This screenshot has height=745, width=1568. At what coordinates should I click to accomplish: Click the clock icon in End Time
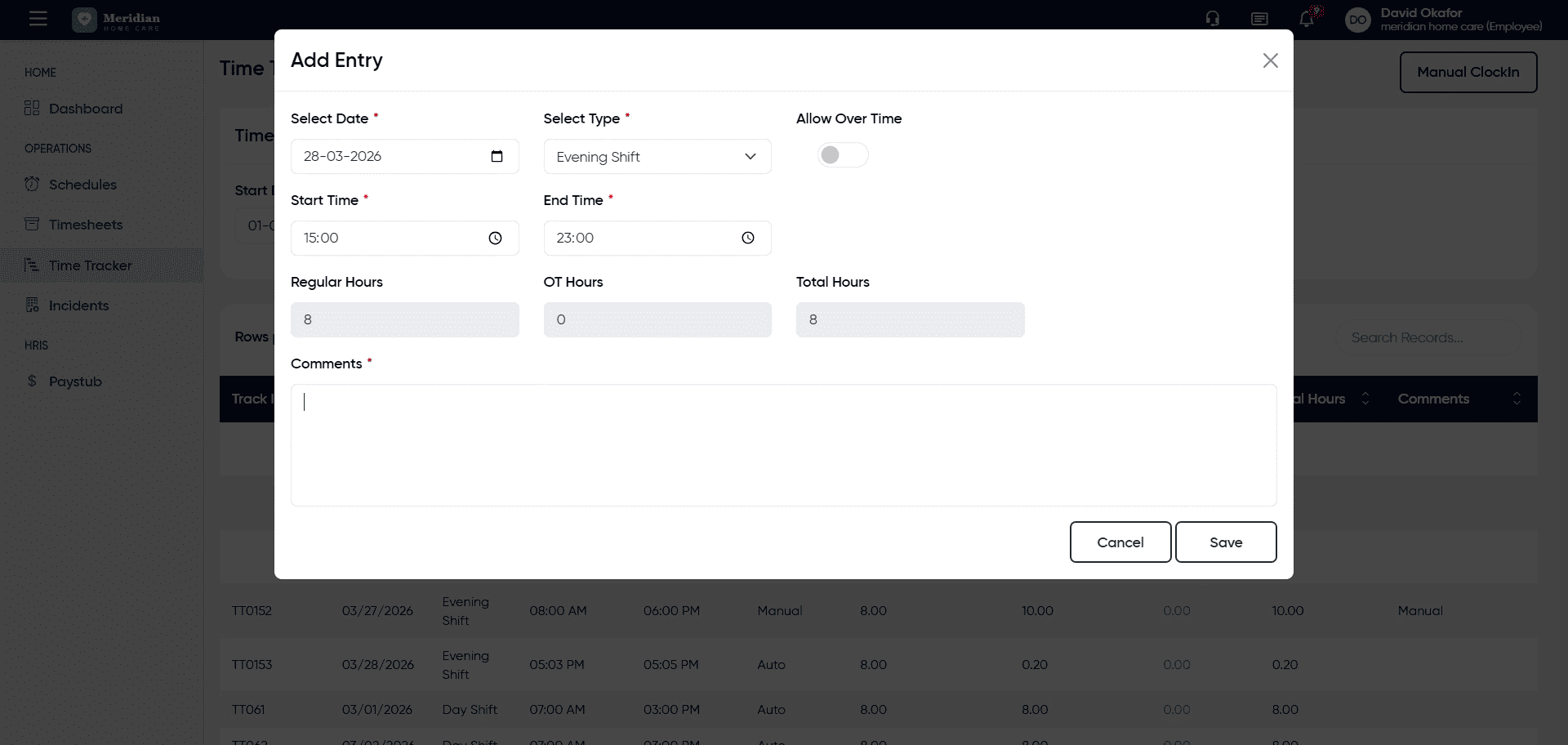747,238
